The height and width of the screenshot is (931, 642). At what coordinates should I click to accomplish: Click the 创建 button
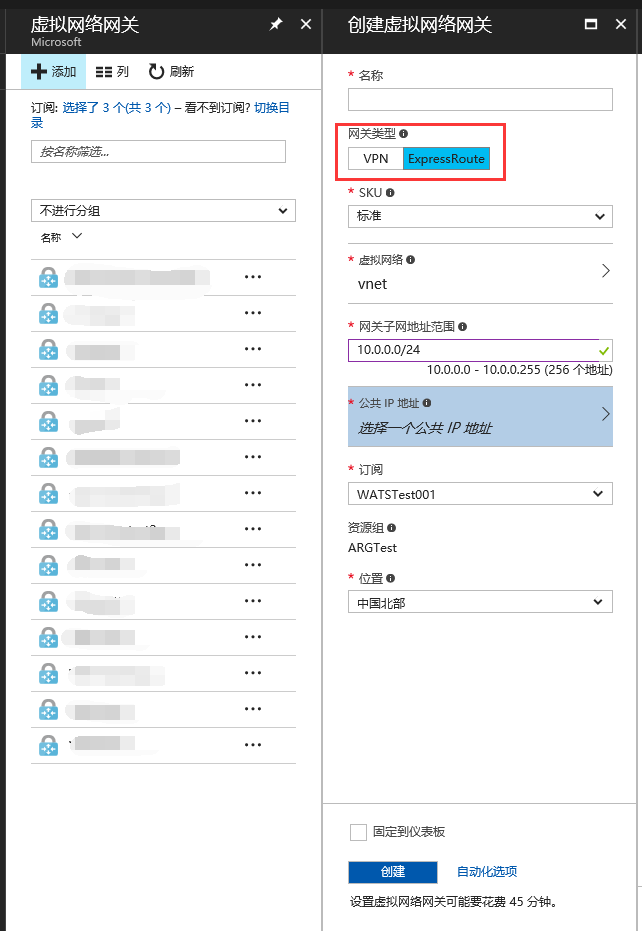pyautogui.click(x=393, y=872)
